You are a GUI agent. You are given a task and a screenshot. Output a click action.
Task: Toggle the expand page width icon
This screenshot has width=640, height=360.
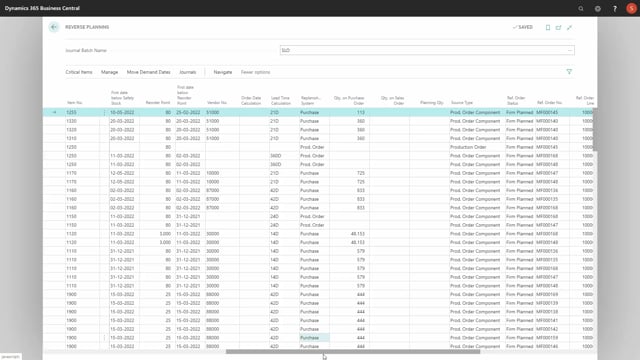click(569, 27)
